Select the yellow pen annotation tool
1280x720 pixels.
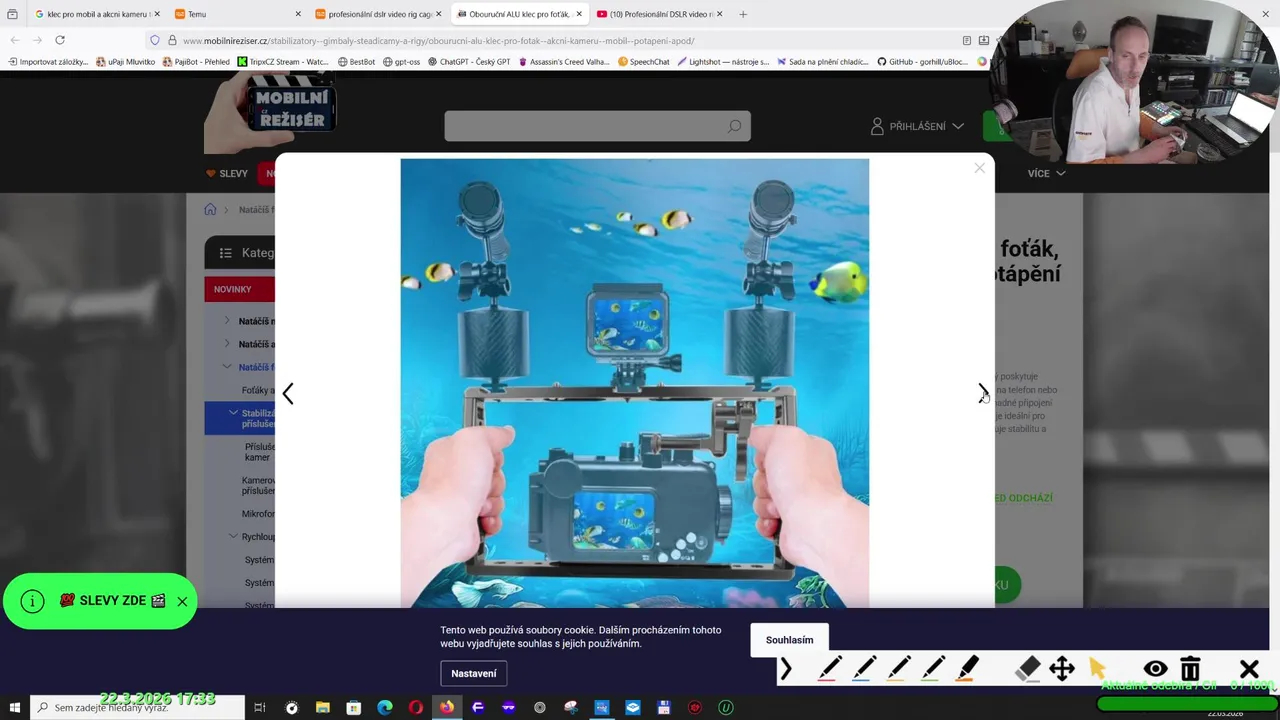898,668
